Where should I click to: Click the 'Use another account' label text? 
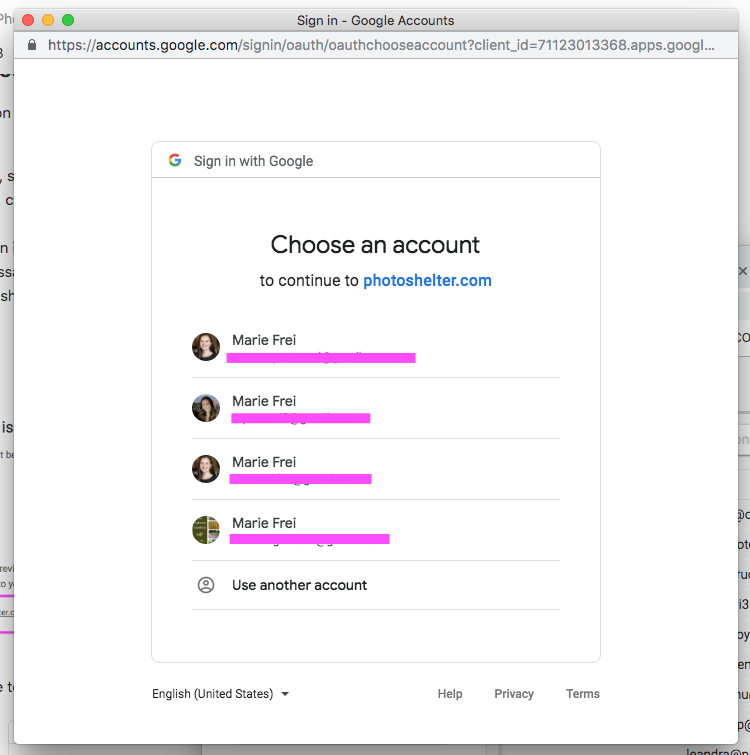(x=299, y=585)
